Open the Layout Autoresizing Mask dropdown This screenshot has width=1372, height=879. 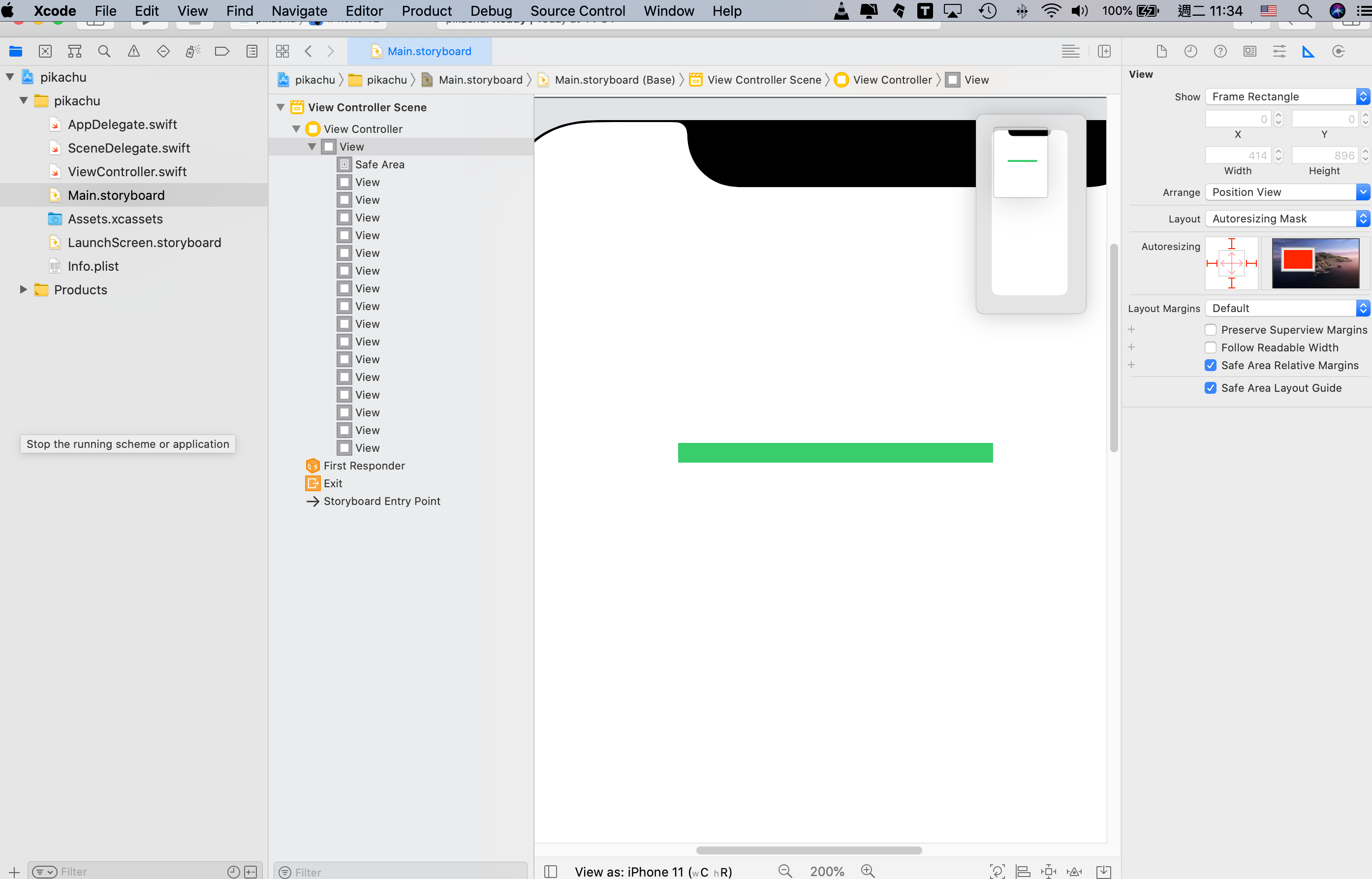point(1286,219)
